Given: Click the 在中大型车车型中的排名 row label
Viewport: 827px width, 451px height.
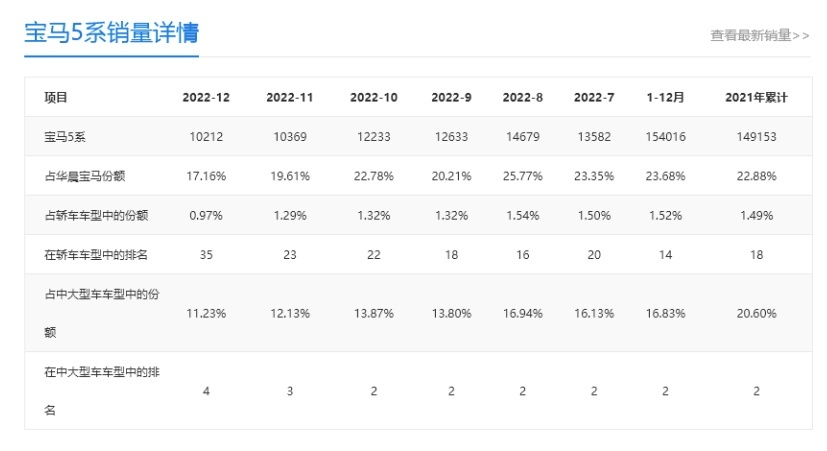Looking at the screenshot, I should tap(102, 391).
